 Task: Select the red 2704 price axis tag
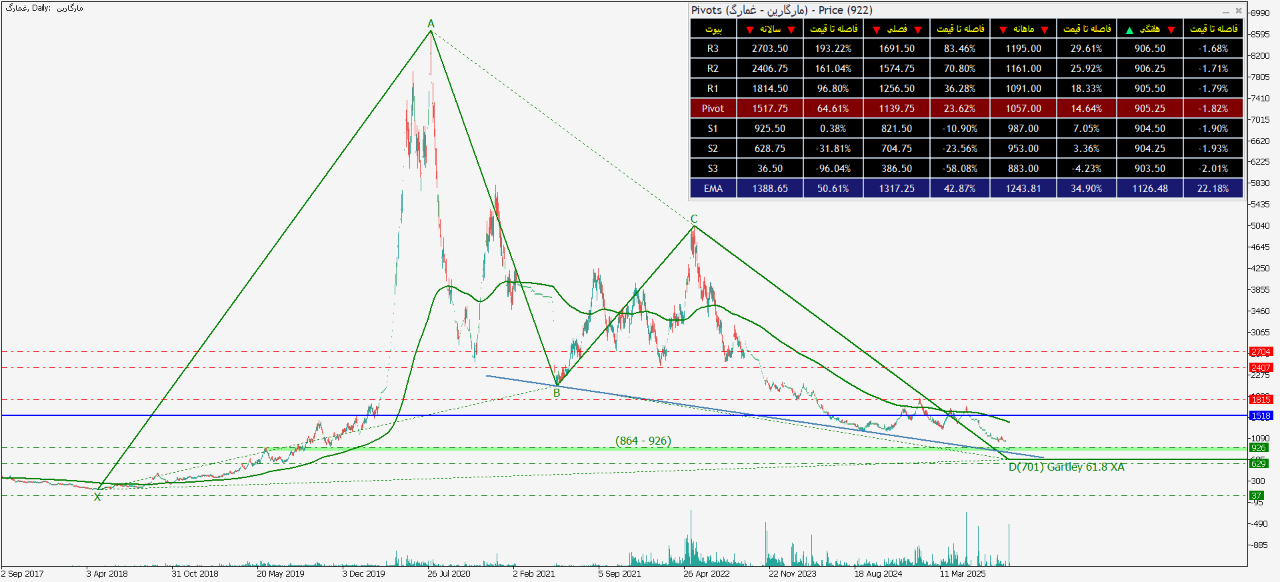tap(1261, 352)
